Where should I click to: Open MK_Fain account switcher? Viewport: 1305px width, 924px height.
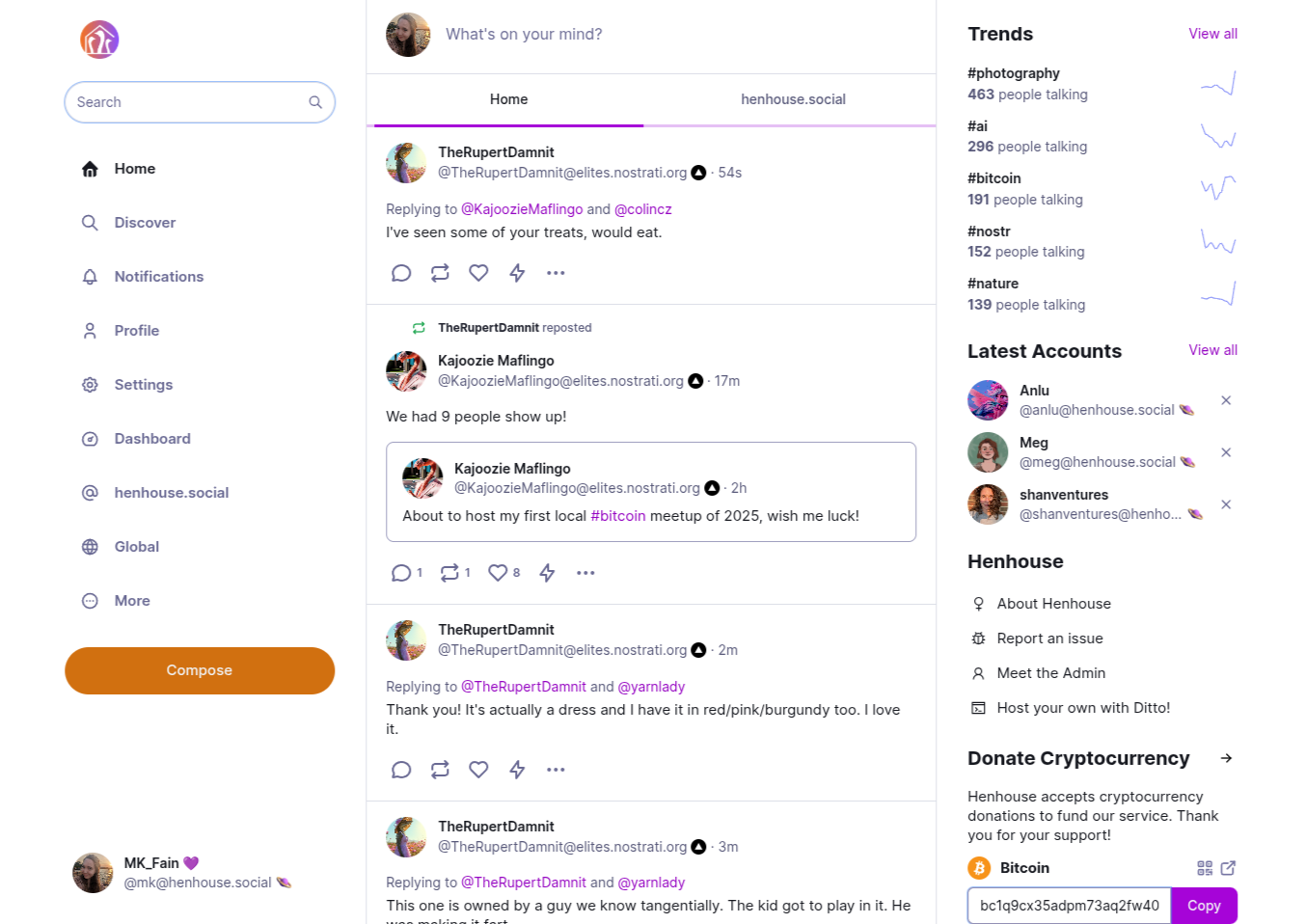coord(183,873)
